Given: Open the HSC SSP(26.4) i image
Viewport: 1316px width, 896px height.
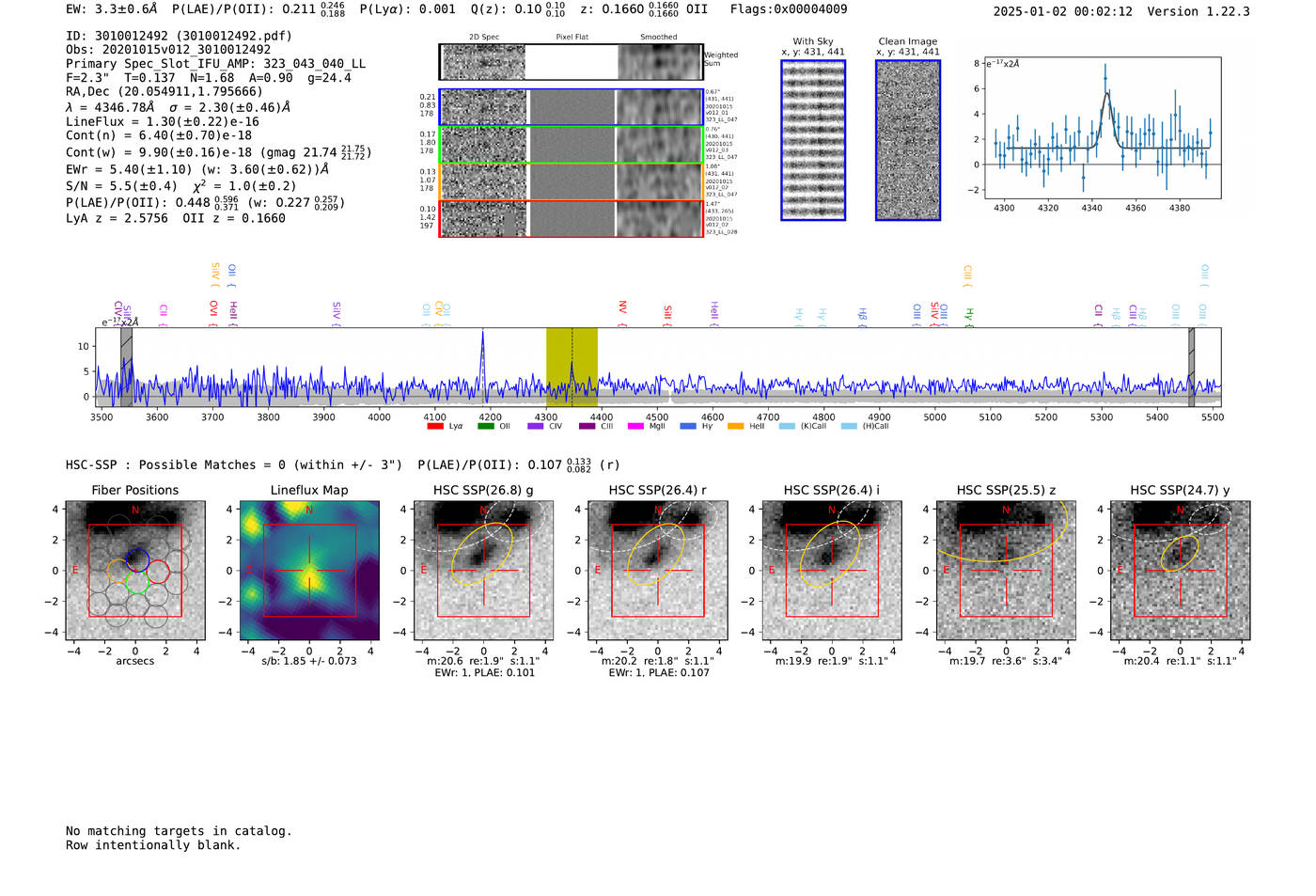Looking at the screenshot, I should 832,571.
